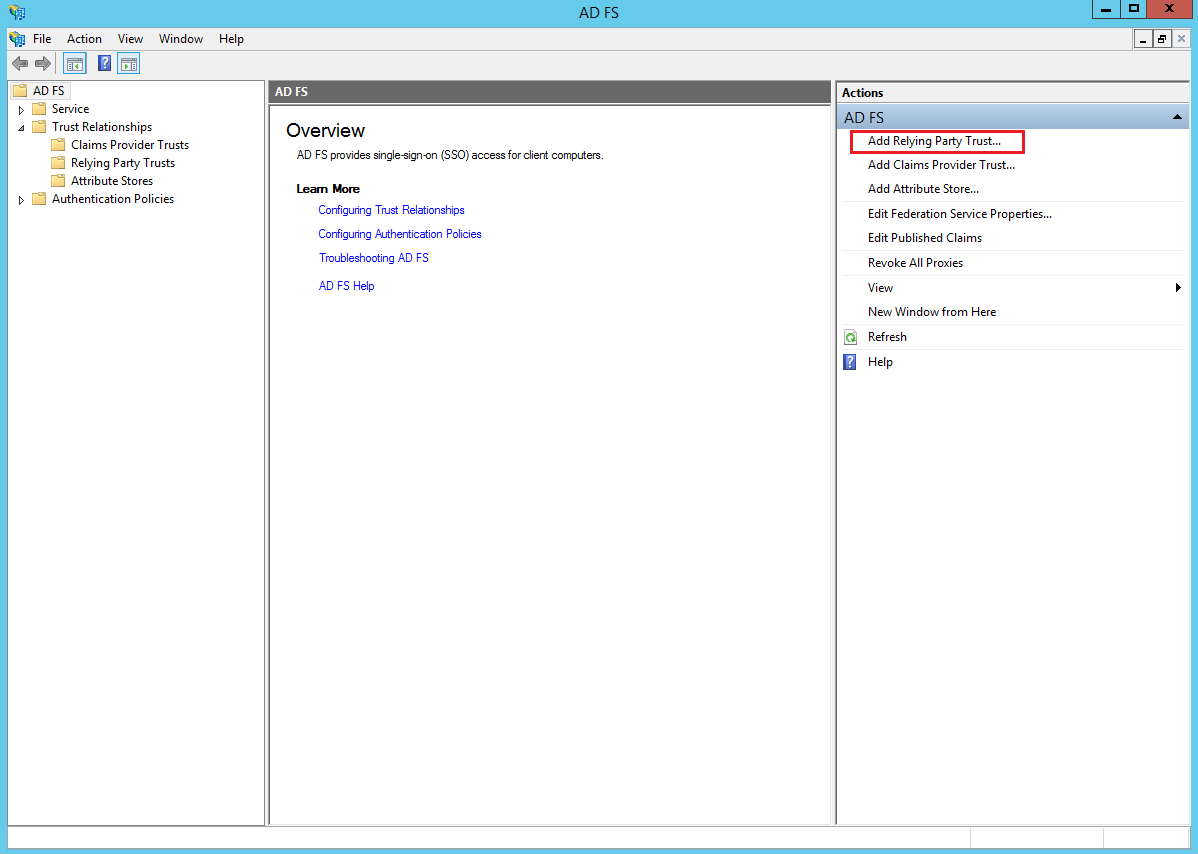Click the Relying Party Trusts folder icon

[x=58, y=163]
